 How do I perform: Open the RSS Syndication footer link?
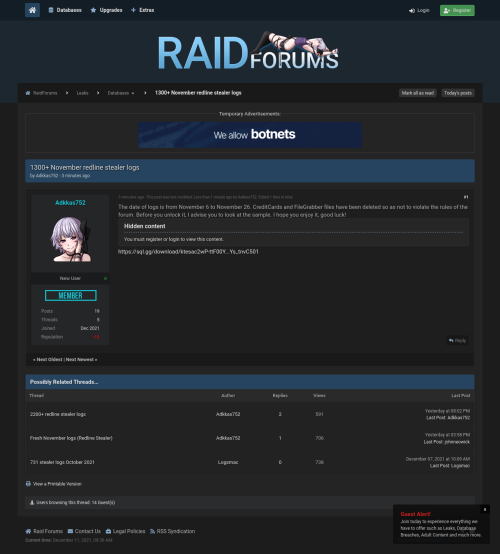tap(176, 531)
